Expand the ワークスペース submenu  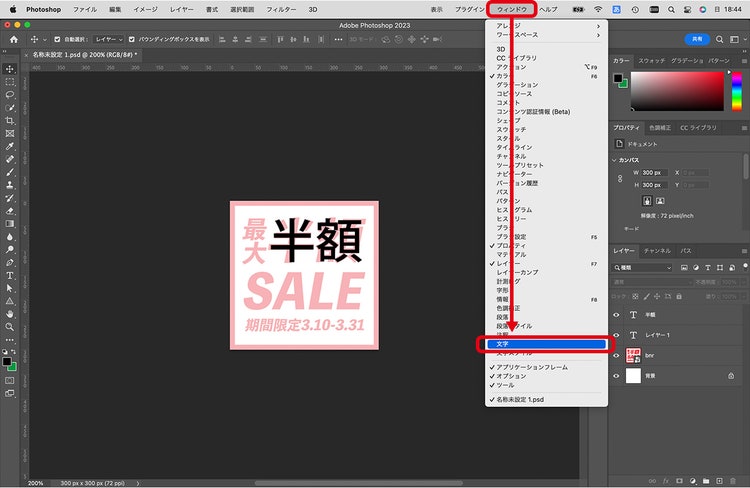[x=546, y=35]
